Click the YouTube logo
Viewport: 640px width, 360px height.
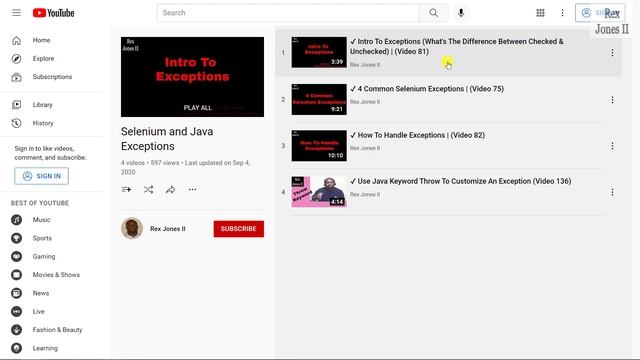[x=53, y=13]
